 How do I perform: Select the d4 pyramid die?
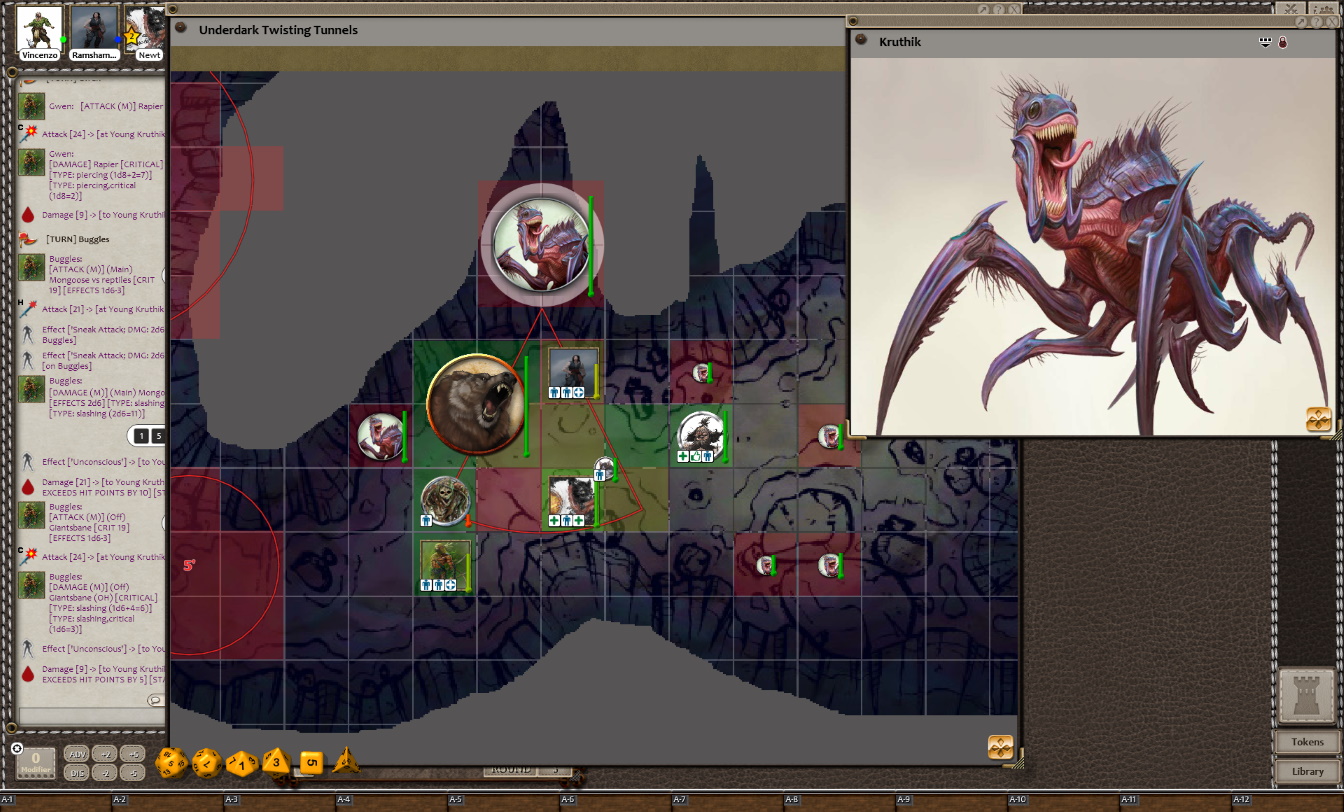[346, 762]
